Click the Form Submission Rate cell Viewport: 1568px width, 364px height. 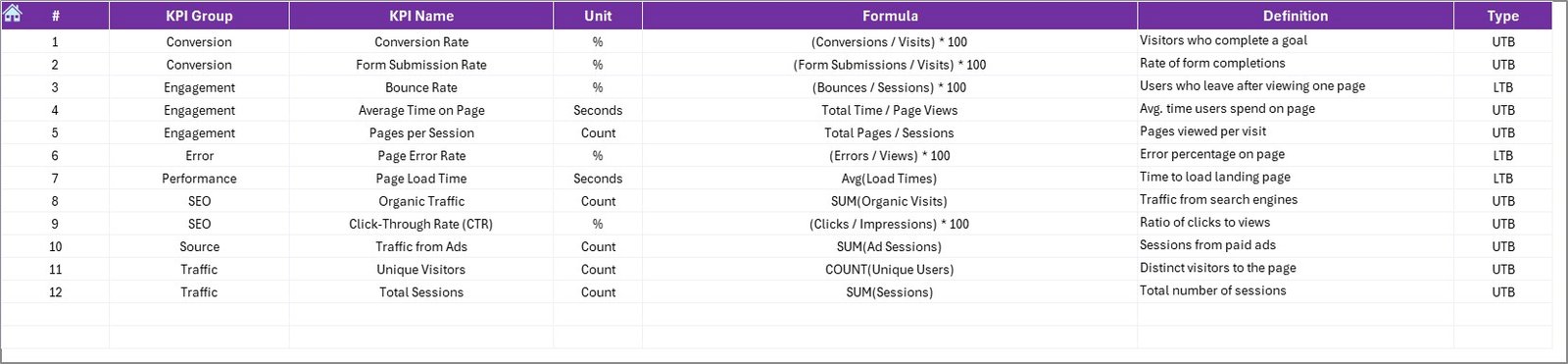(421, 65)
